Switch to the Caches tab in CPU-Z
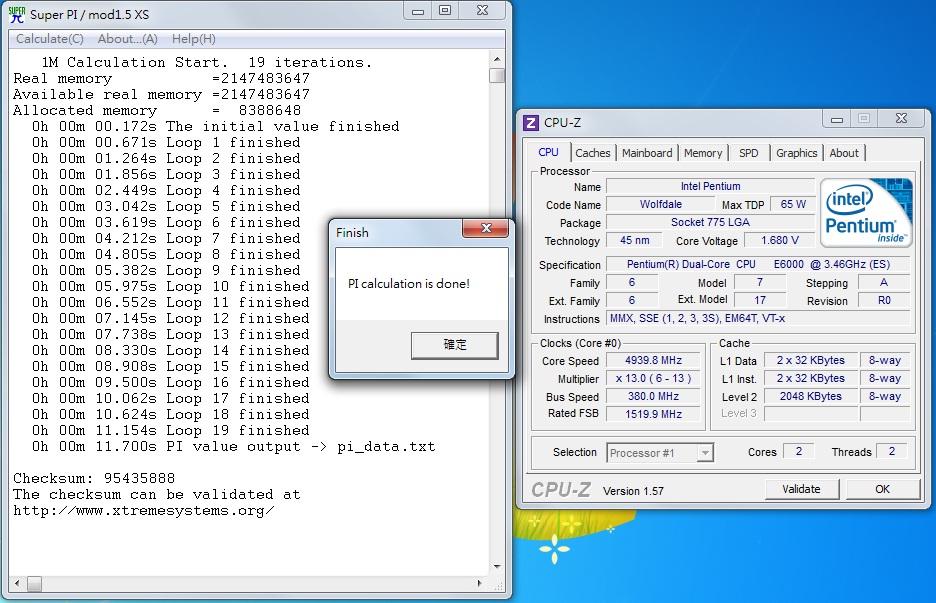 tap(593, 153)
